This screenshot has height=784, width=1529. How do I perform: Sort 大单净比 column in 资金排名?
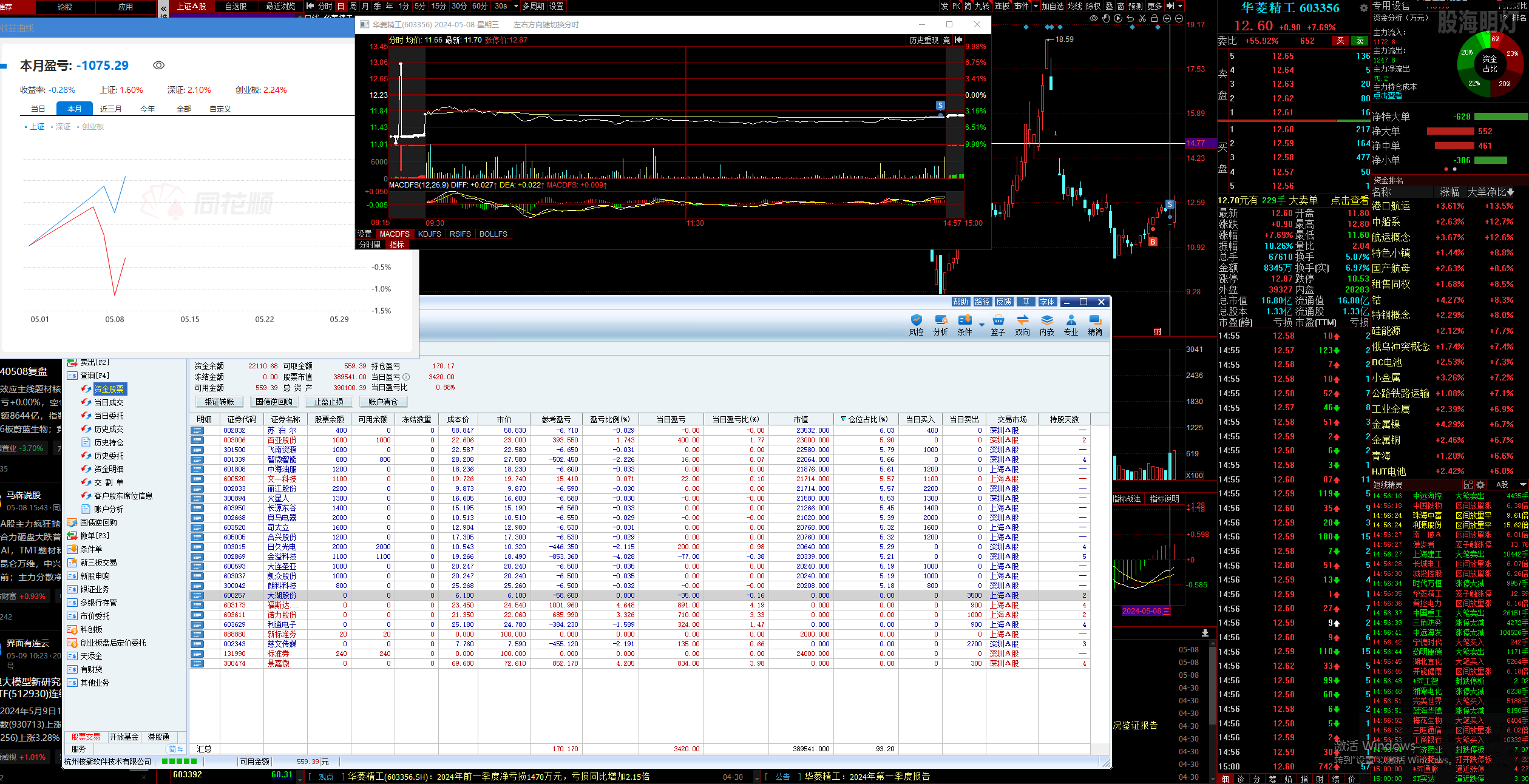pos(1490,192)
